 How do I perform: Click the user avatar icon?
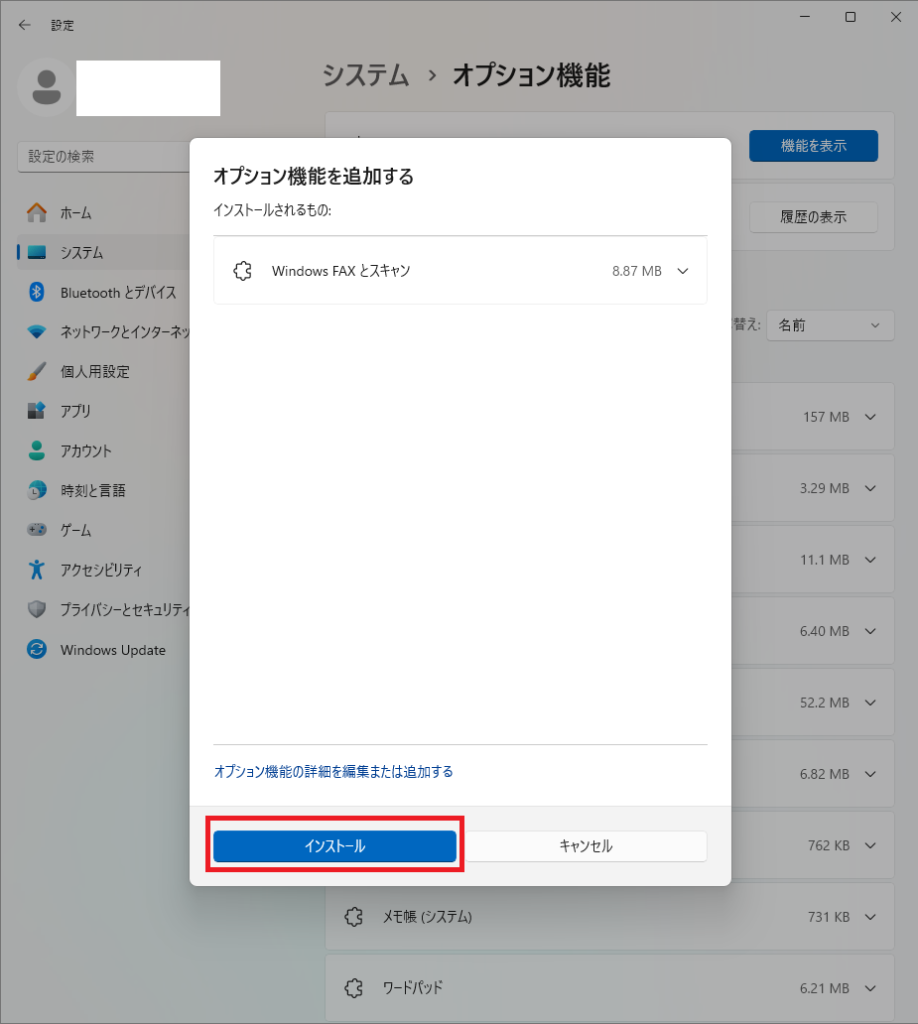[x=46, y=88]
